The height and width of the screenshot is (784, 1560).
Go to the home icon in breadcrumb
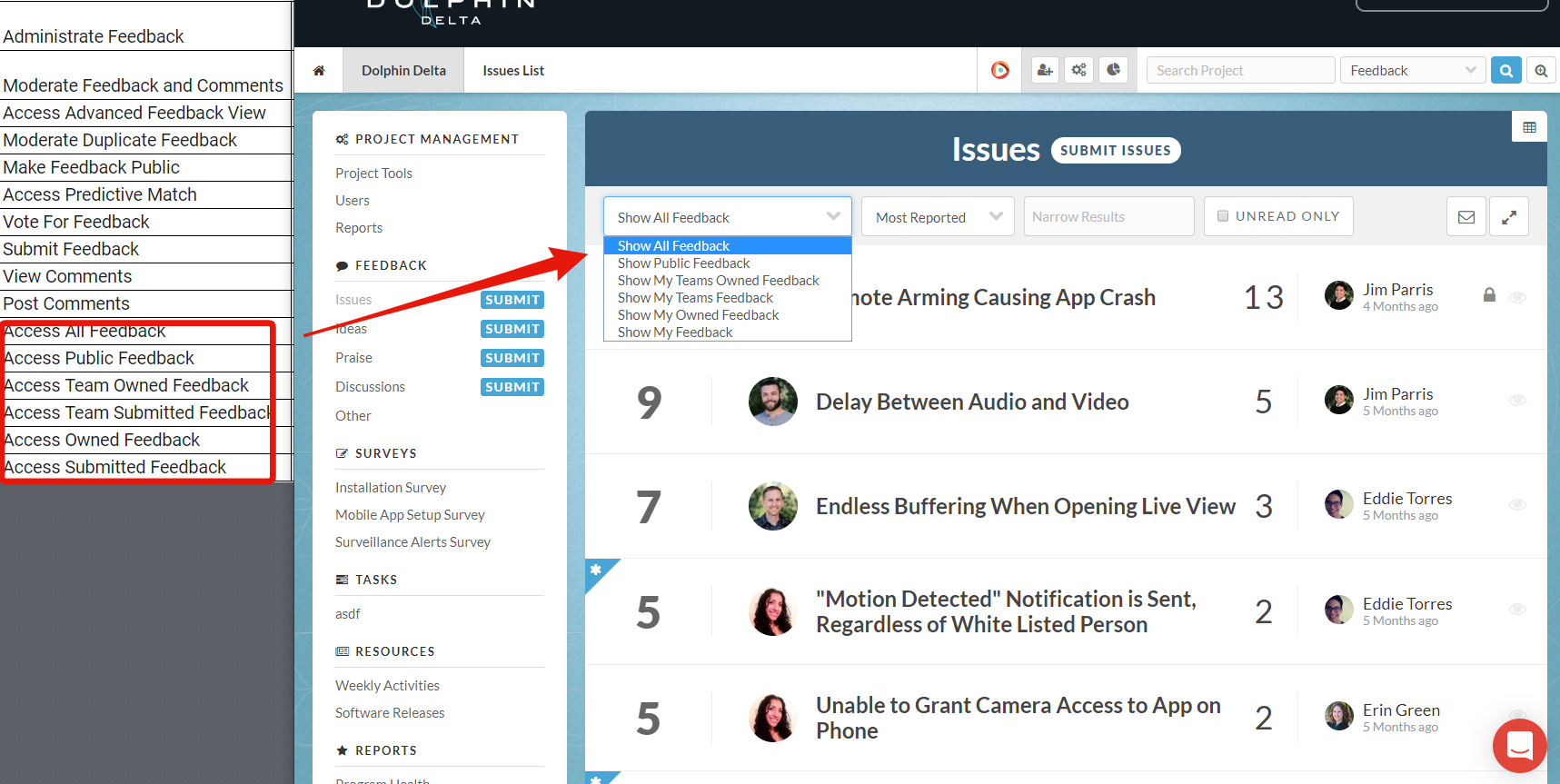(319, 71)
